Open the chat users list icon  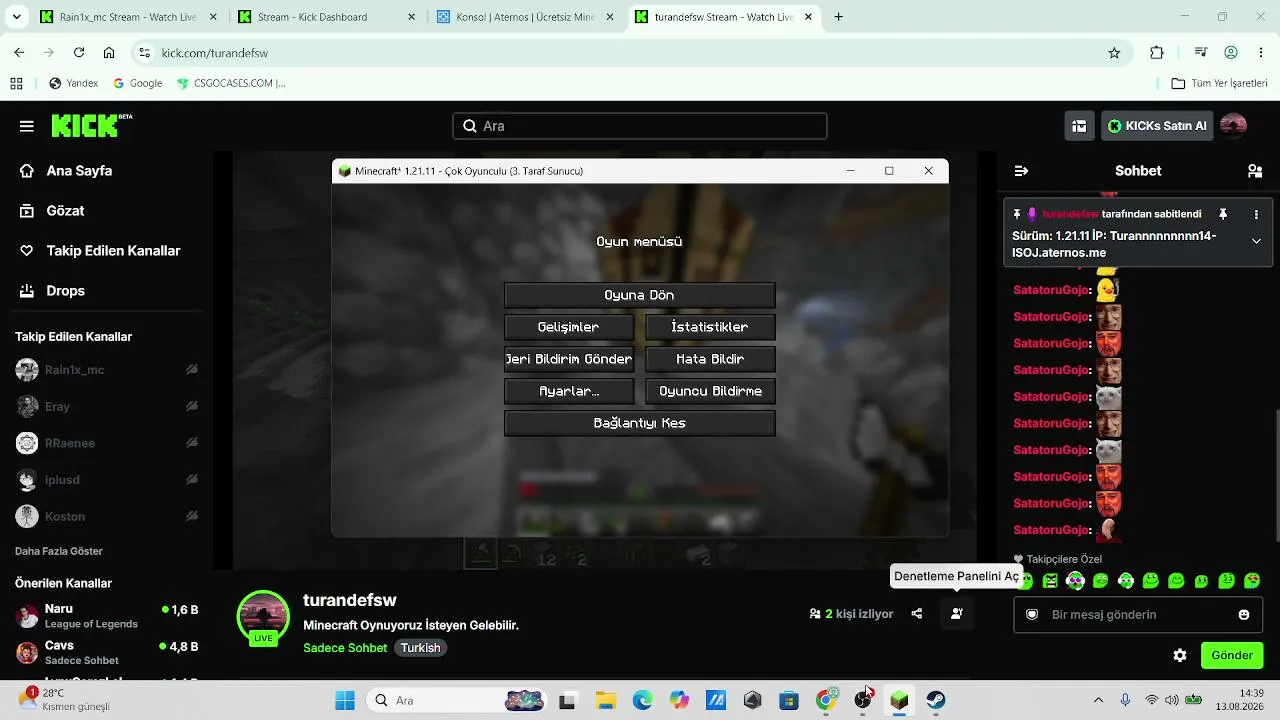[x=1255, y=171]
